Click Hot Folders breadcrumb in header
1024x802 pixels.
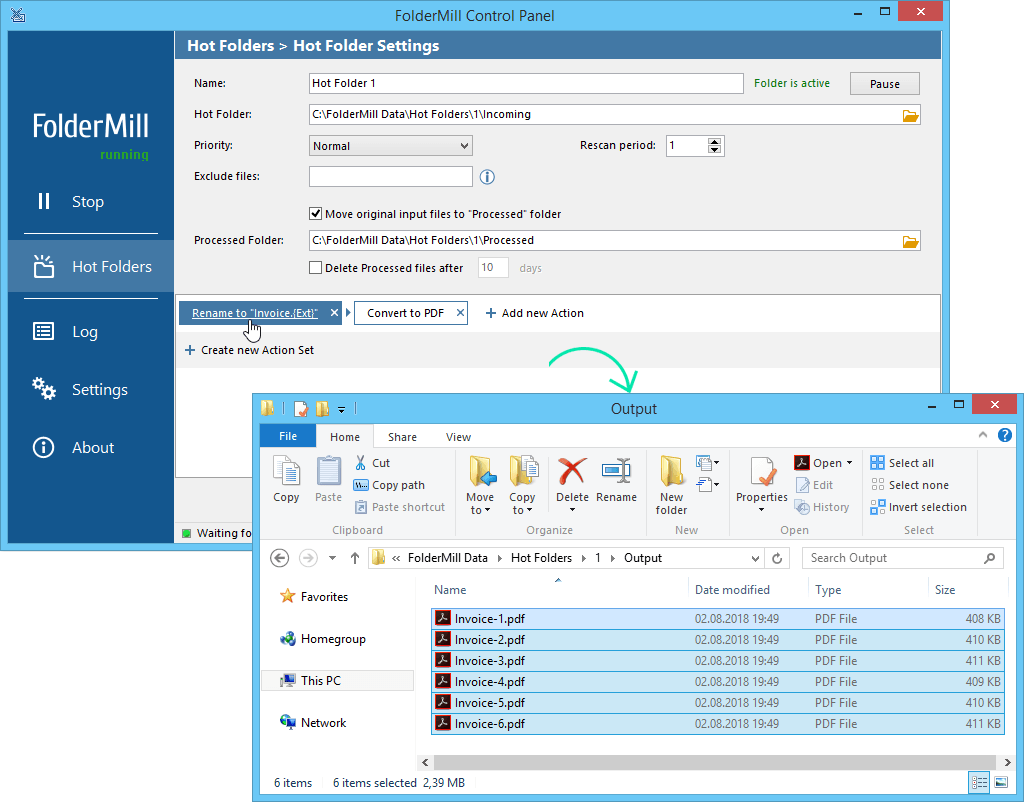(x=231, y=46)
